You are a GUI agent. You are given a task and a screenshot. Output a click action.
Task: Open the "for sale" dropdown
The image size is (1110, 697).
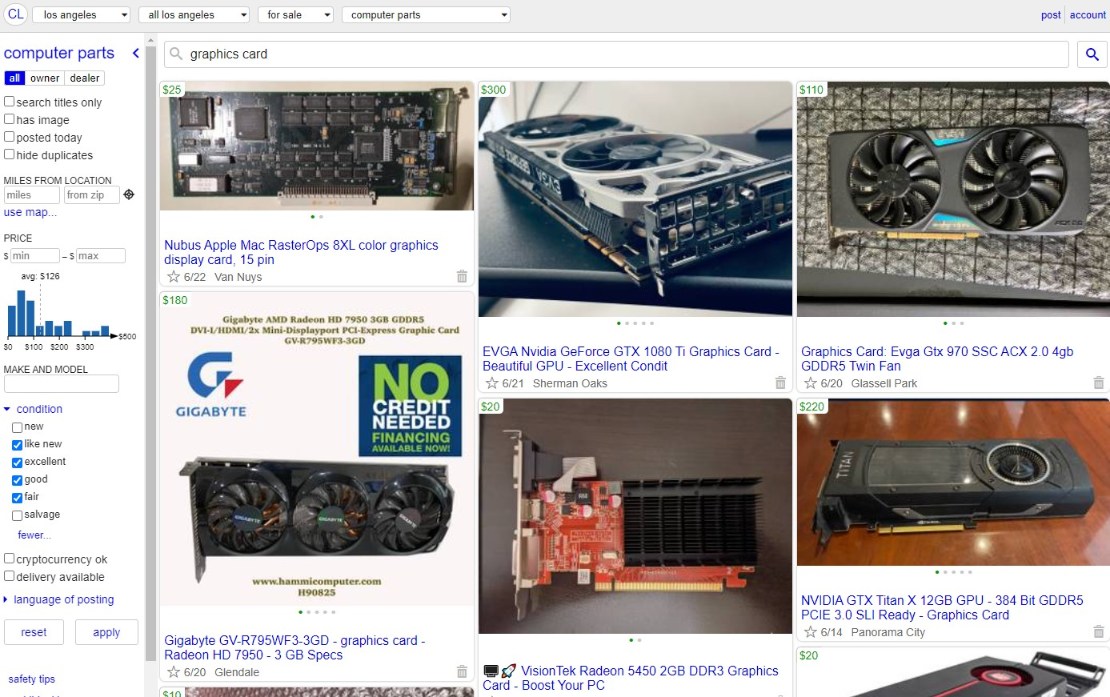(295, 14)
